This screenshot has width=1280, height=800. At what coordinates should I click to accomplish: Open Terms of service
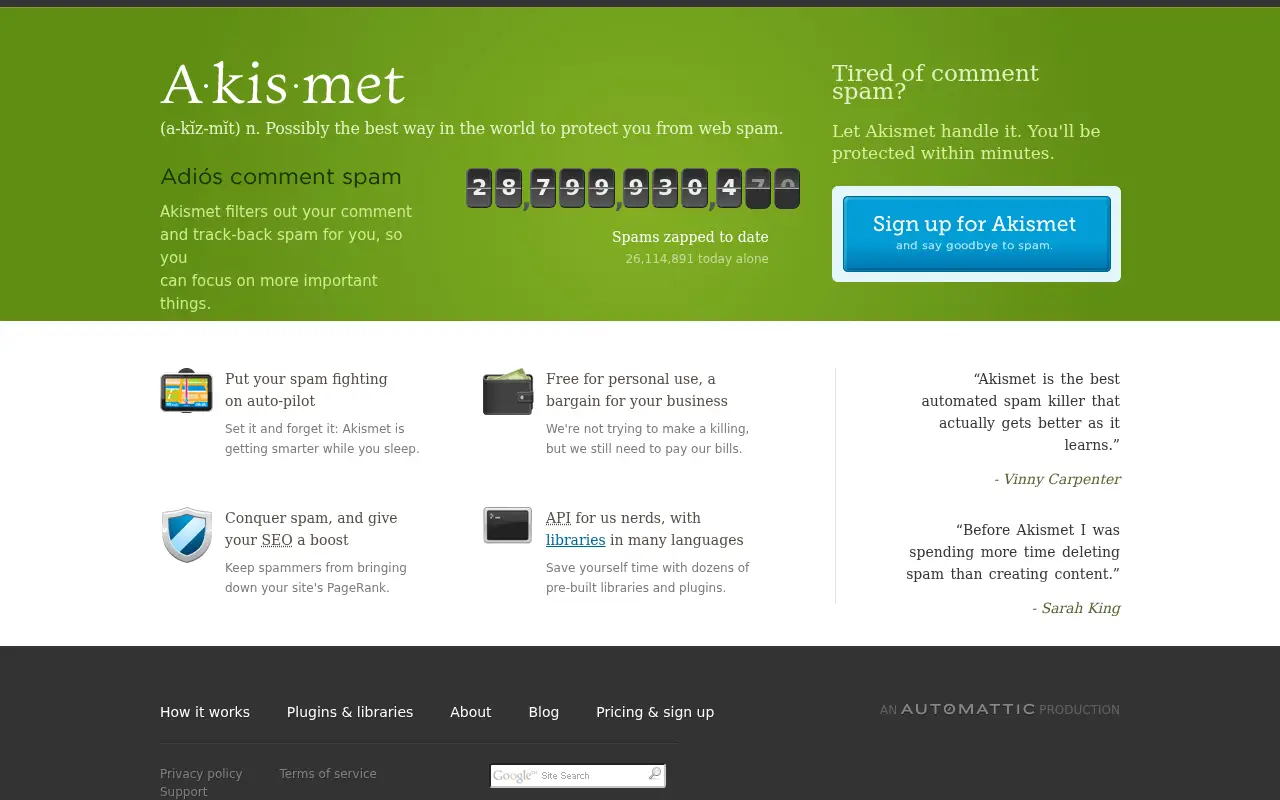coord(328,774)
